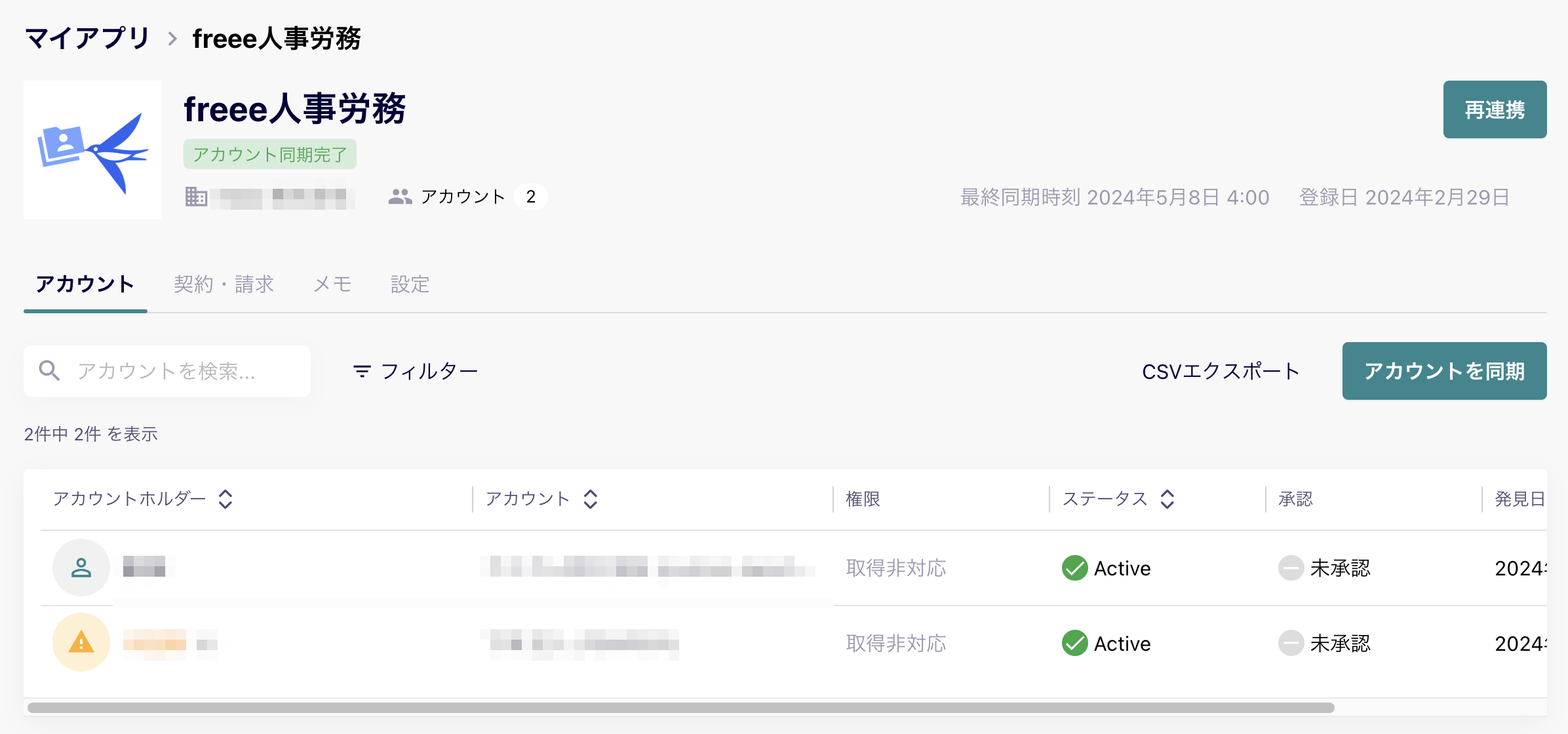
Task: Sort by アカウントホルダー column arrows
Action: [225, 499]
